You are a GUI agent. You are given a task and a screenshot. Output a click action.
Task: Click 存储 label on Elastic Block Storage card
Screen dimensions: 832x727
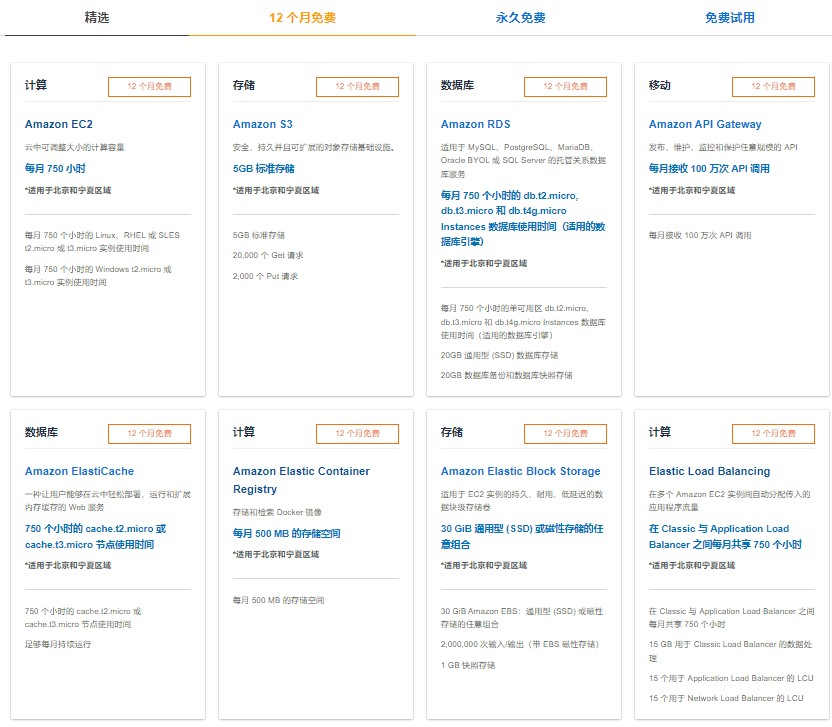point(452,432)
